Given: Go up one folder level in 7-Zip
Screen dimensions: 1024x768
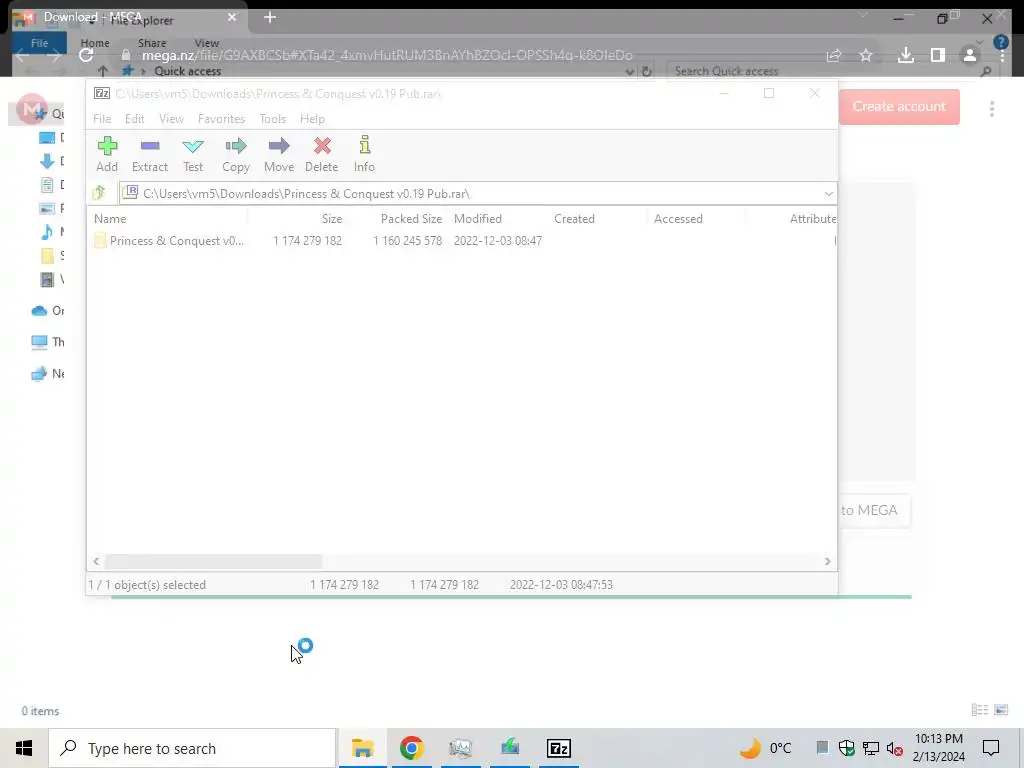Looking at the screenshot, I should [99, 193].
